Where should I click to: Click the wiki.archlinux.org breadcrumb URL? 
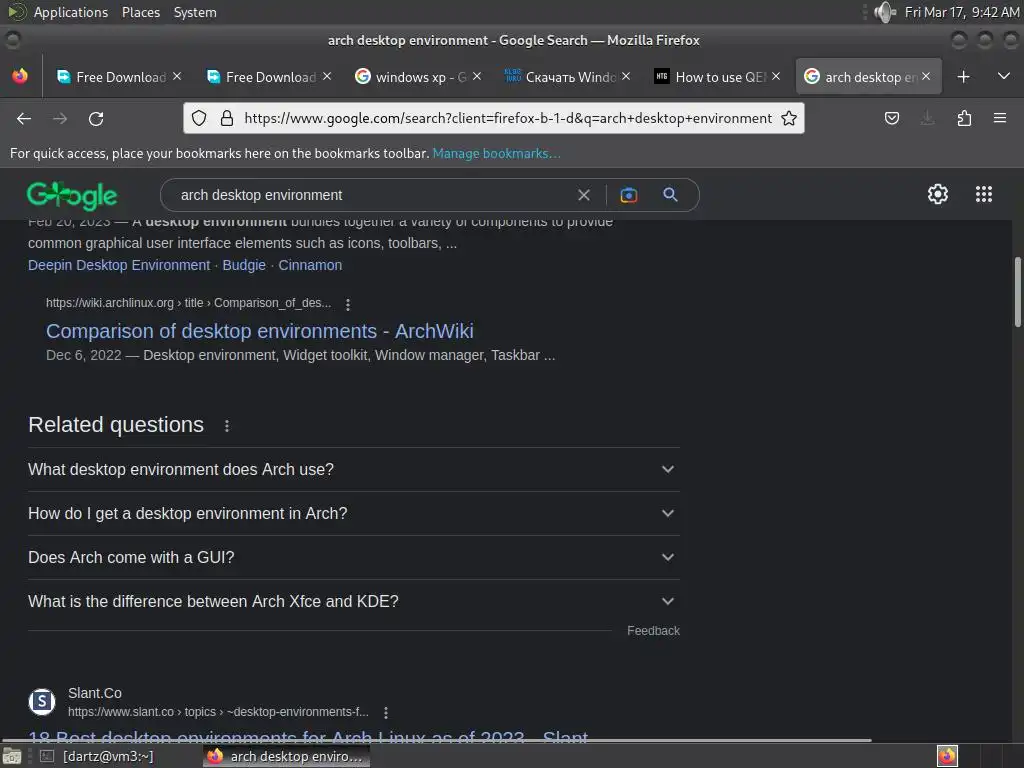pyautogui.click(x=188, y=303)
